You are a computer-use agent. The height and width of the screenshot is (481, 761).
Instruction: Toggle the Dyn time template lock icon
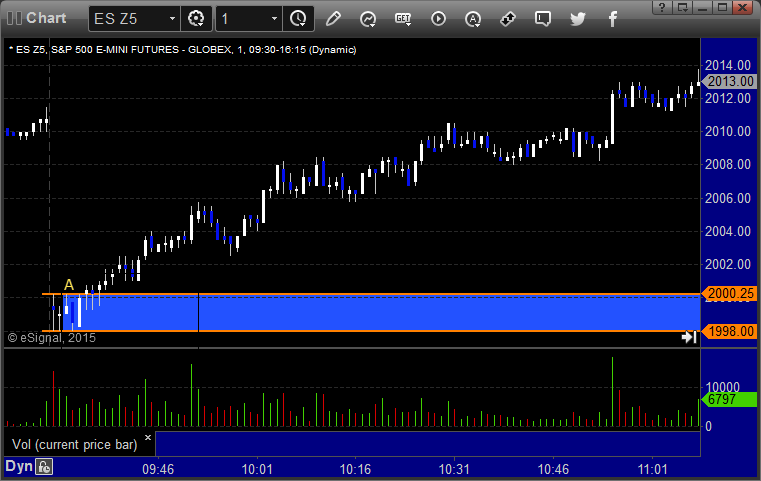(43, 466)
